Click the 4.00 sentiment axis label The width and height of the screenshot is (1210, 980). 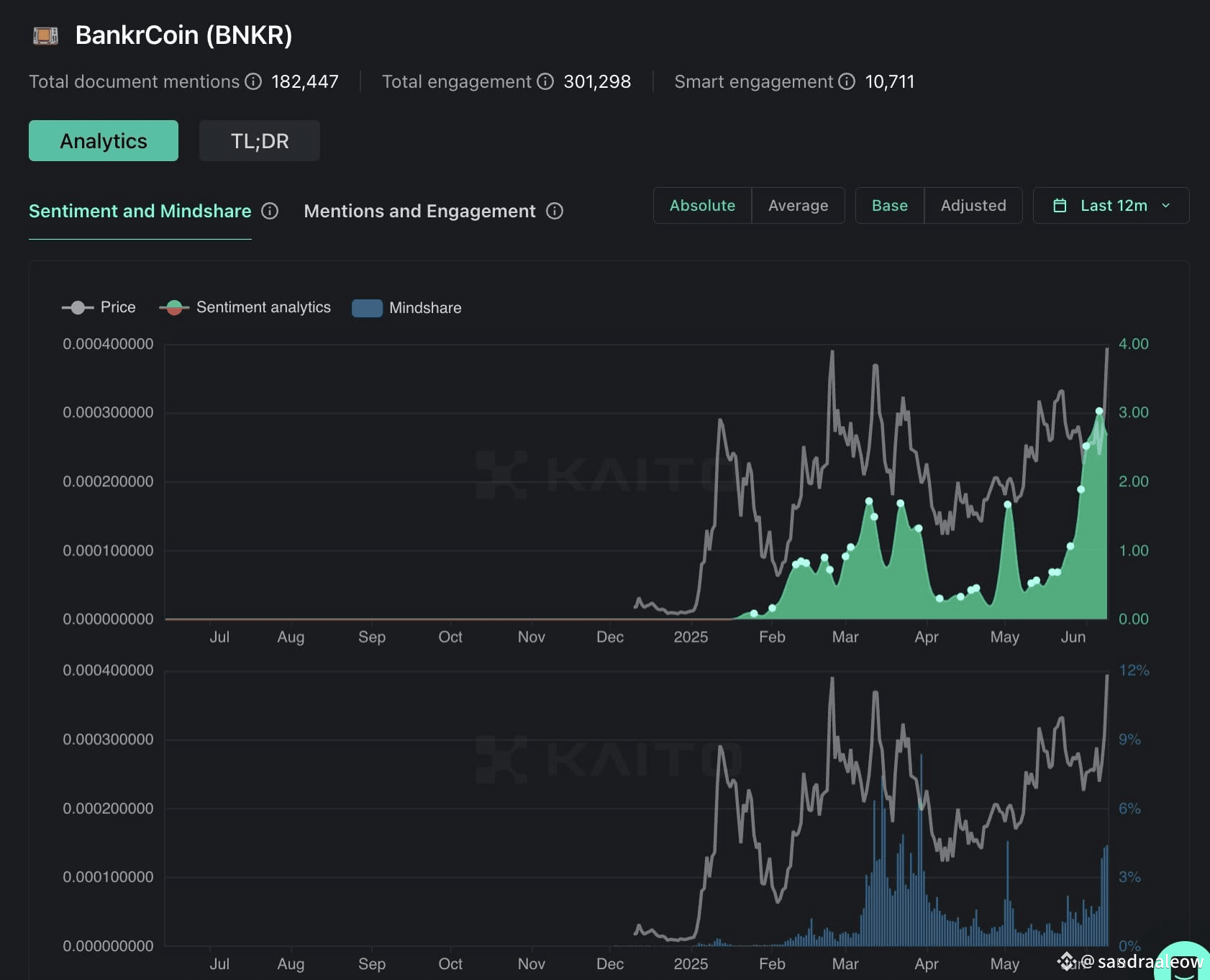click(x=1134, y=344)
